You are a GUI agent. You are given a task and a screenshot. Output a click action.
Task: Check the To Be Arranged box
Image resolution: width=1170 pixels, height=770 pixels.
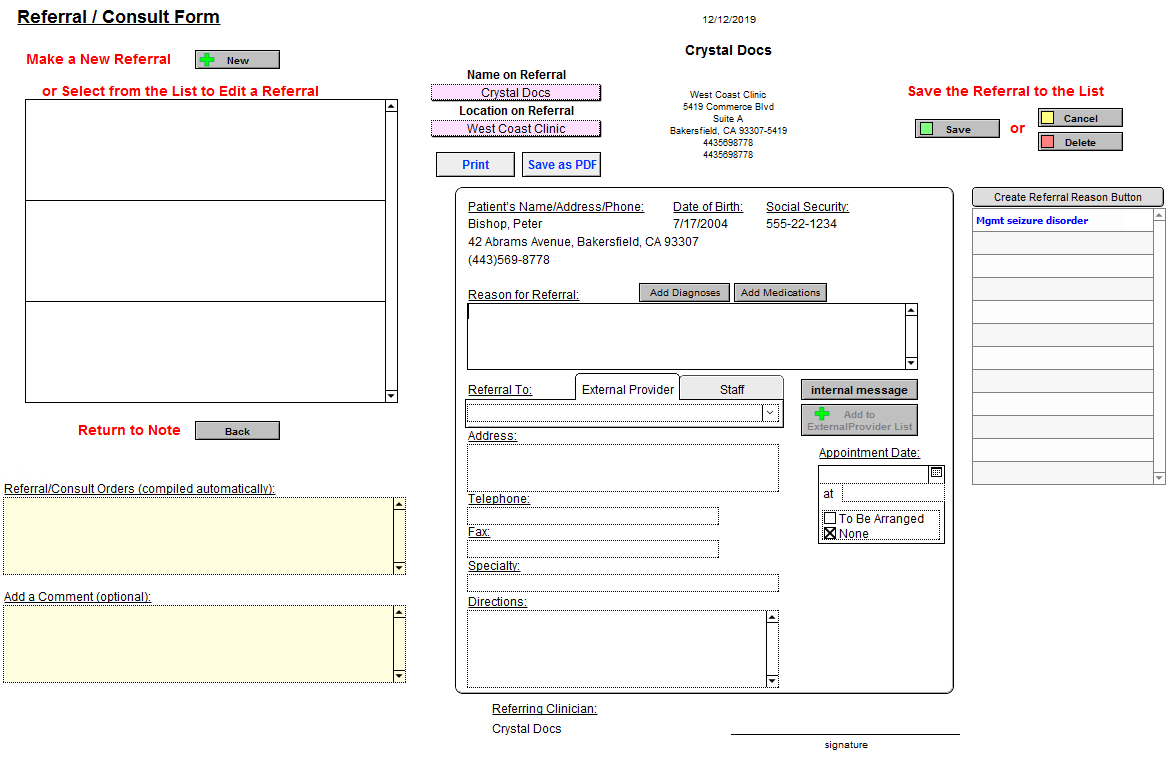click(x=830, y=519)
